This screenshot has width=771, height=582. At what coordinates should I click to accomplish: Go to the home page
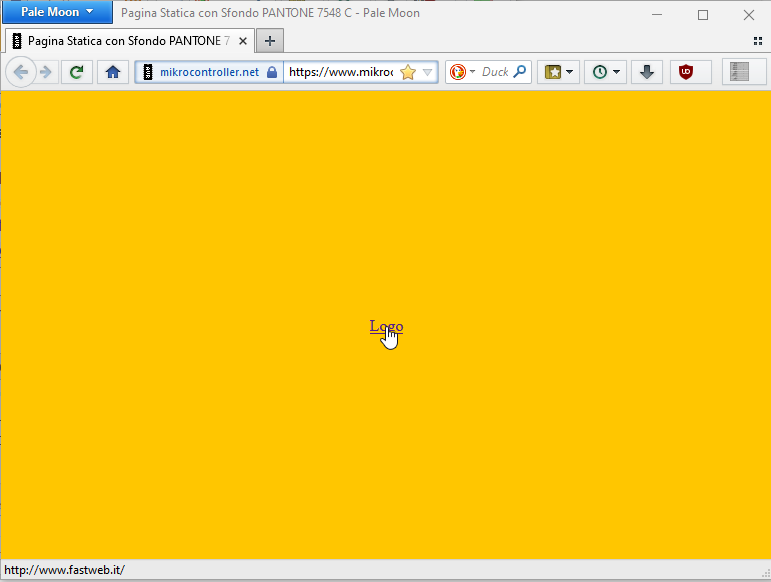pos(113,72)
